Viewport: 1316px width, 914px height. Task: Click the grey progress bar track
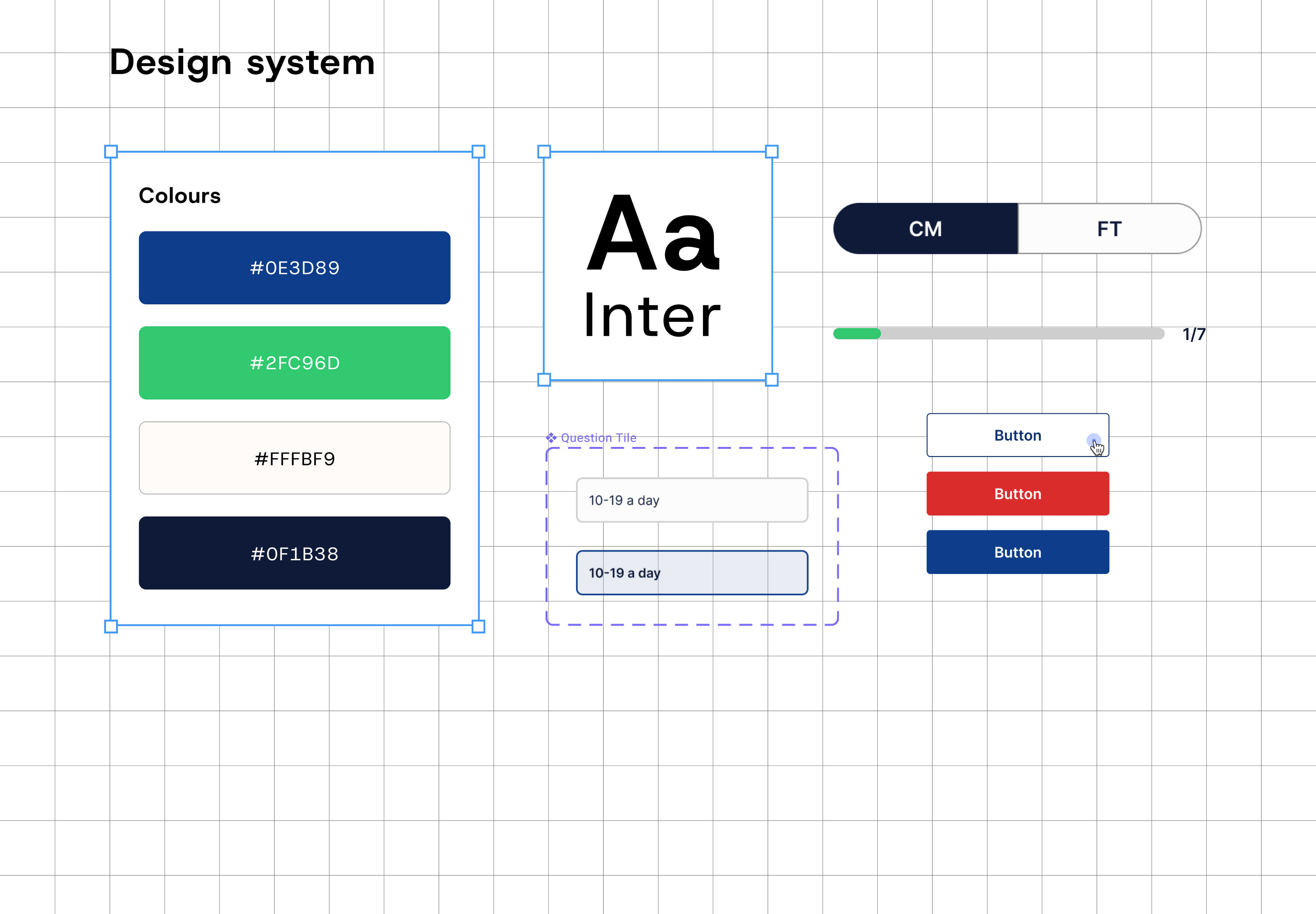(1022, 334)
